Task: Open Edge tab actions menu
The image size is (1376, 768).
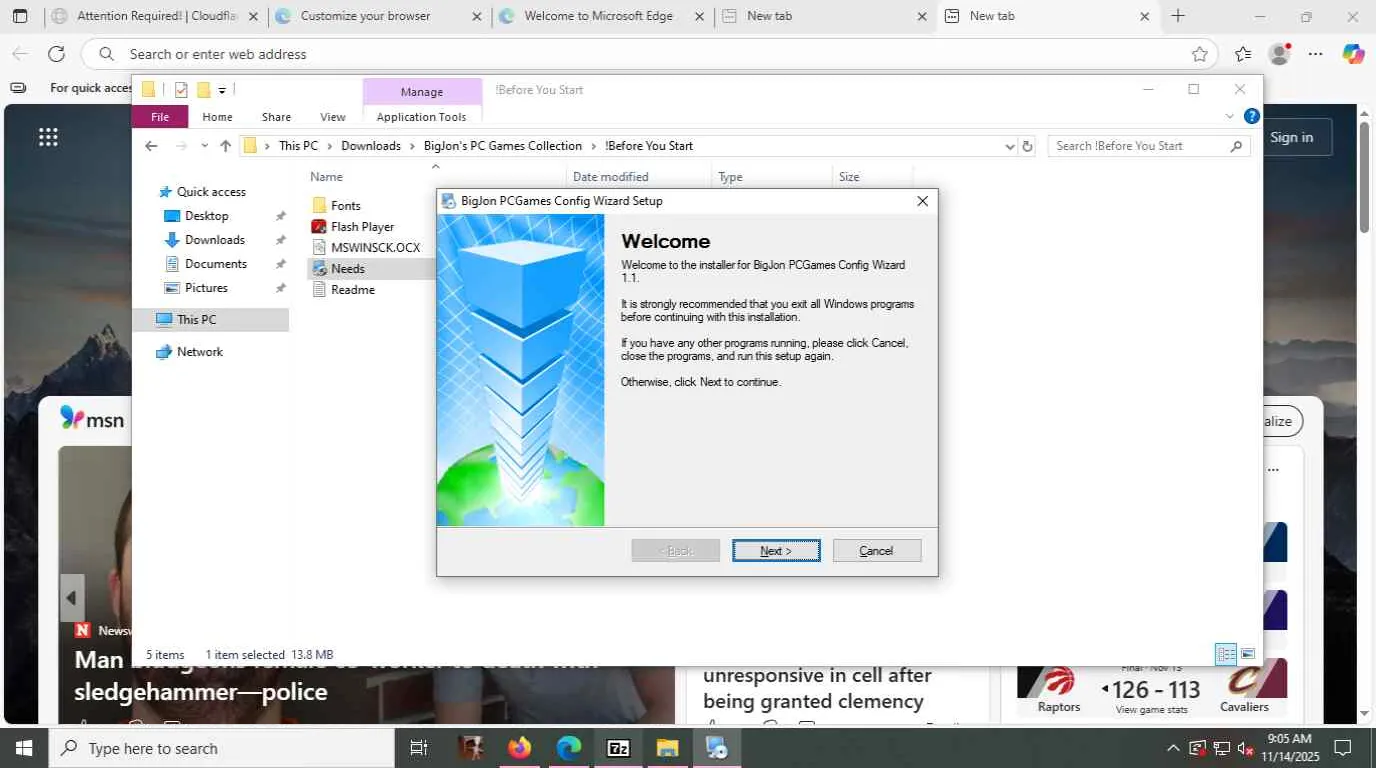Action: [20, 16]
